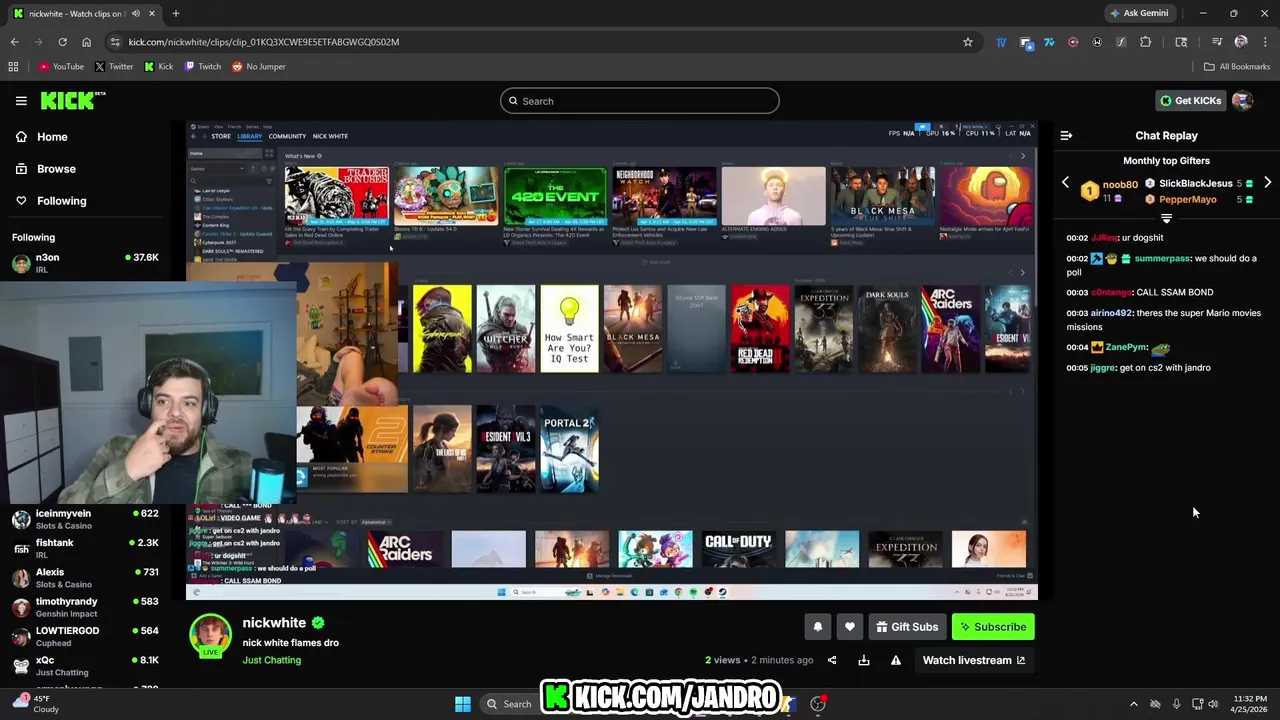The height and width of the screenshot is (720, 1280).
Task: Go to Home in the Kick sidebar
Action: click(x=41, y=137)
